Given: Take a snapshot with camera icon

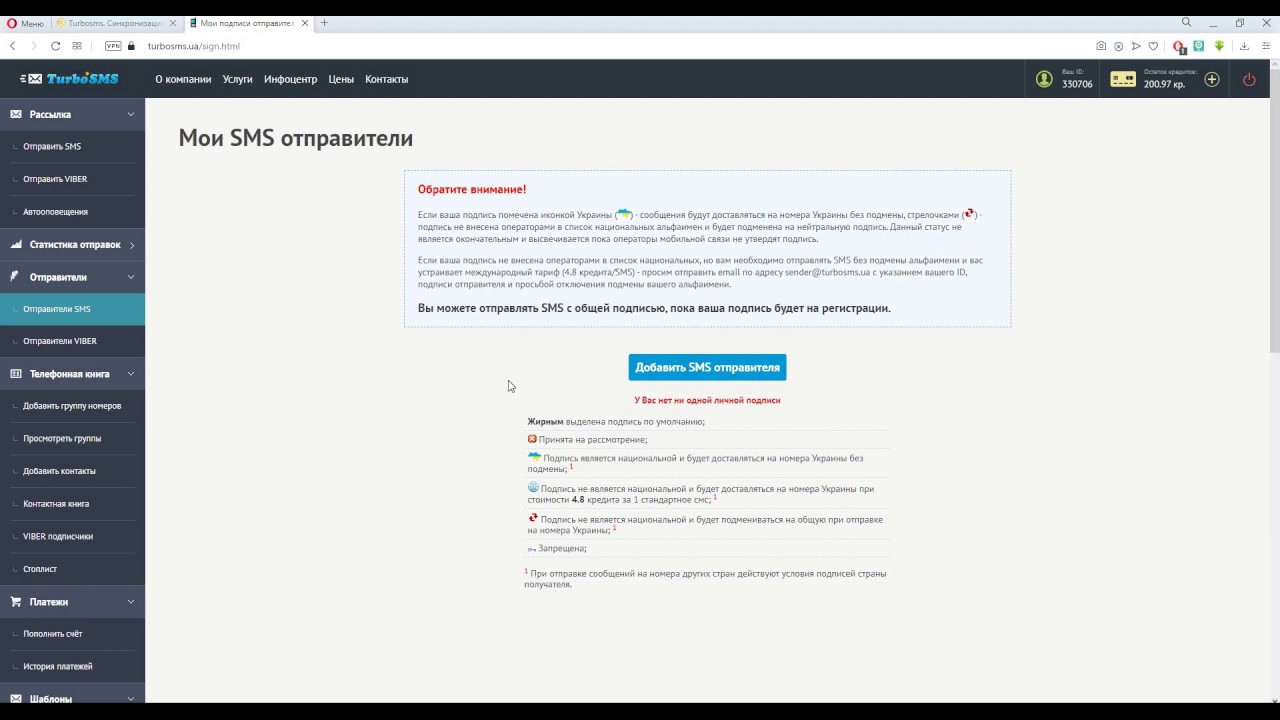Looking at the screenshot, I should [x=1101, y=46].
